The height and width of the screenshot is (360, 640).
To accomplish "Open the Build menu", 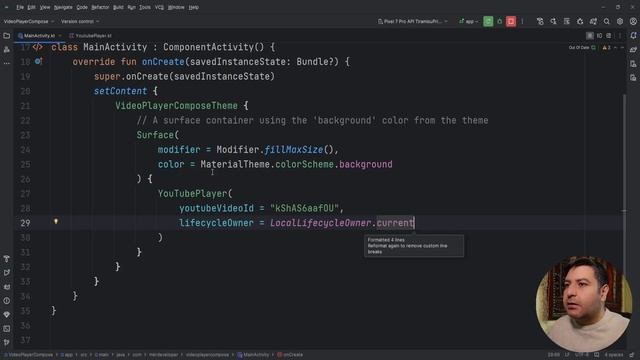I will click(118, 7).
